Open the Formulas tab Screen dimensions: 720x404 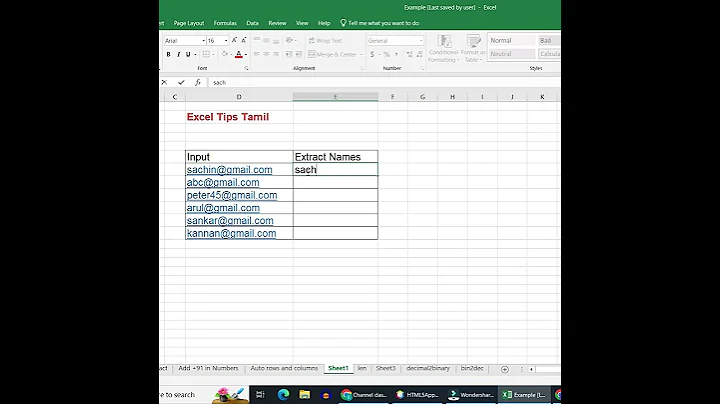(x=225, y=23)
